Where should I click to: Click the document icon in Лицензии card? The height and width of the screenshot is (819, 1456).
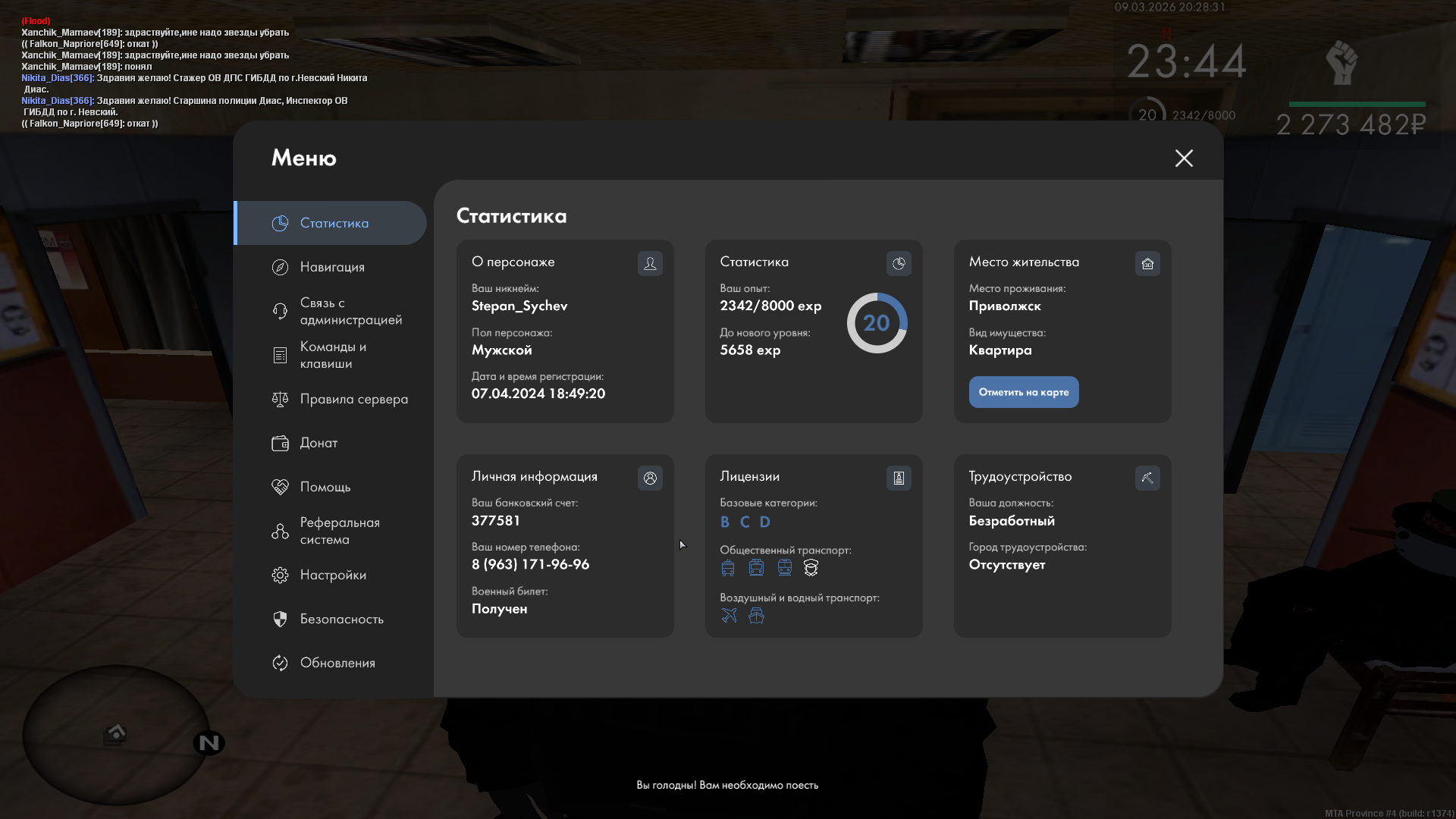[x=899, y=478]
